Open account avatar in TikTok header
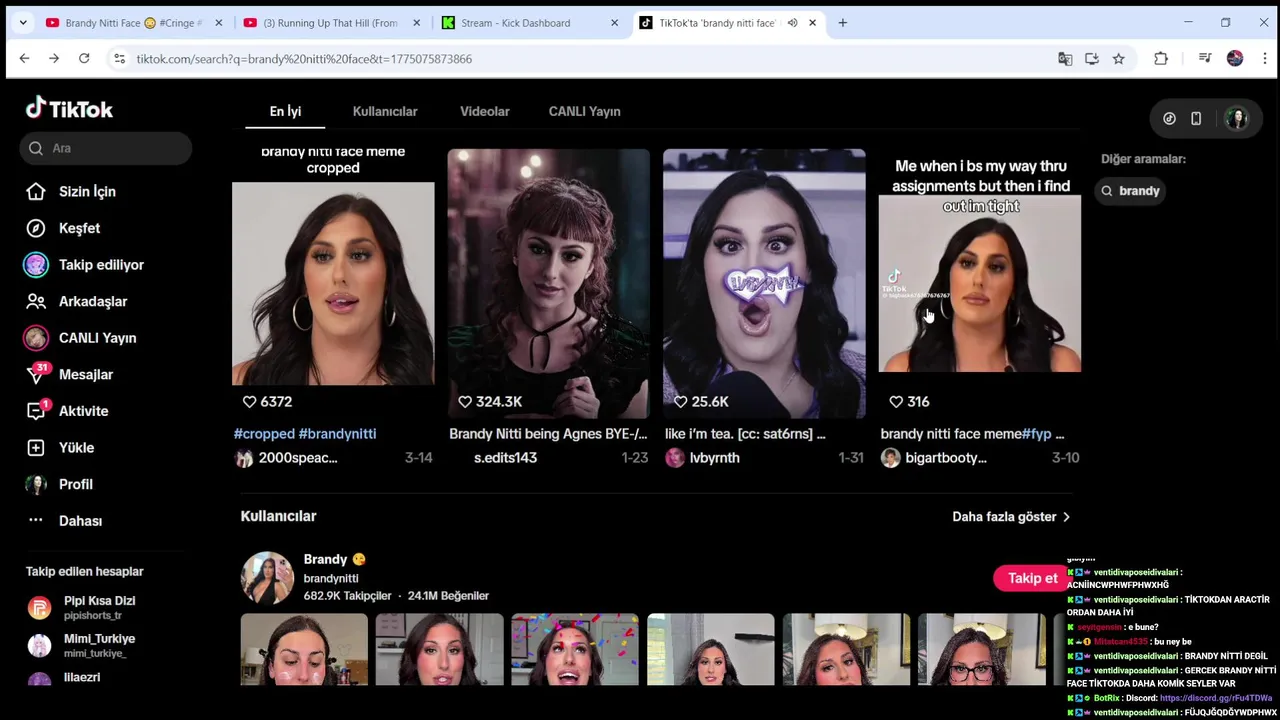This screenshot has height=720, width=1280. (1237, 119)
